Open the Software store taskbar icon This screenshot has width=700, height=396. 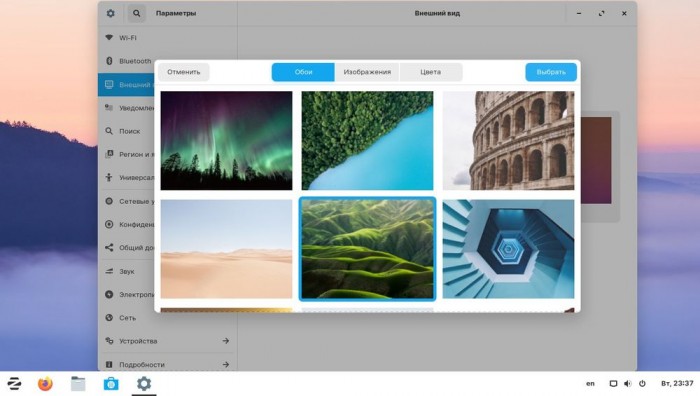[x=111, y=383]
